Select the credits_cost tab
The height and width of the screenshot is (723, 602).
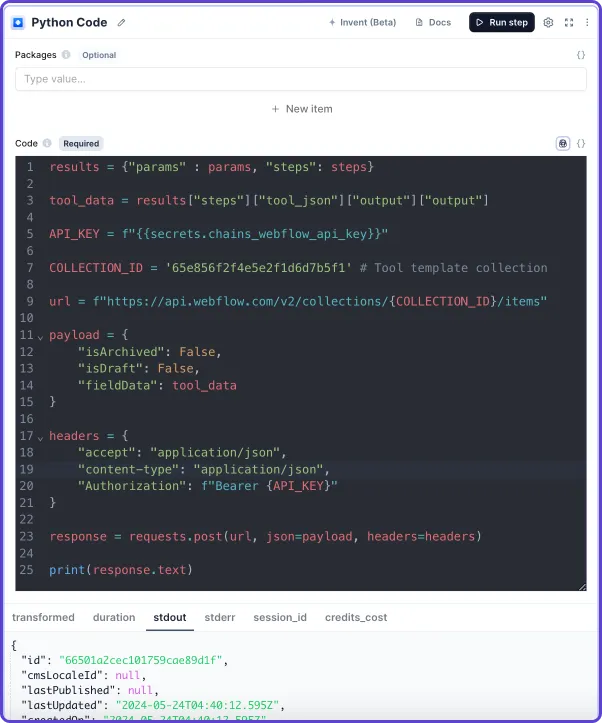point(356,617)
